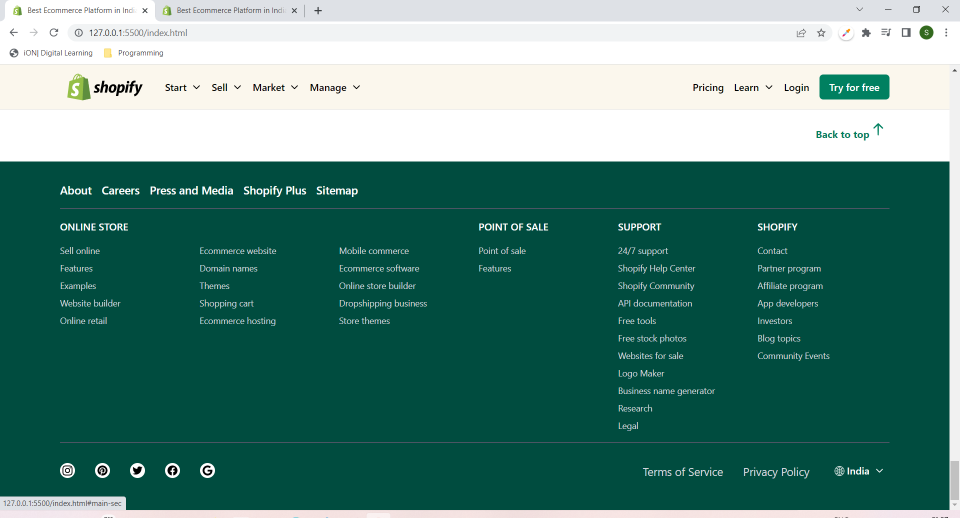The height and width of the screenshot is (518, 960).
Task: Open Facebook social icon in footer
Action: (172, 470)
